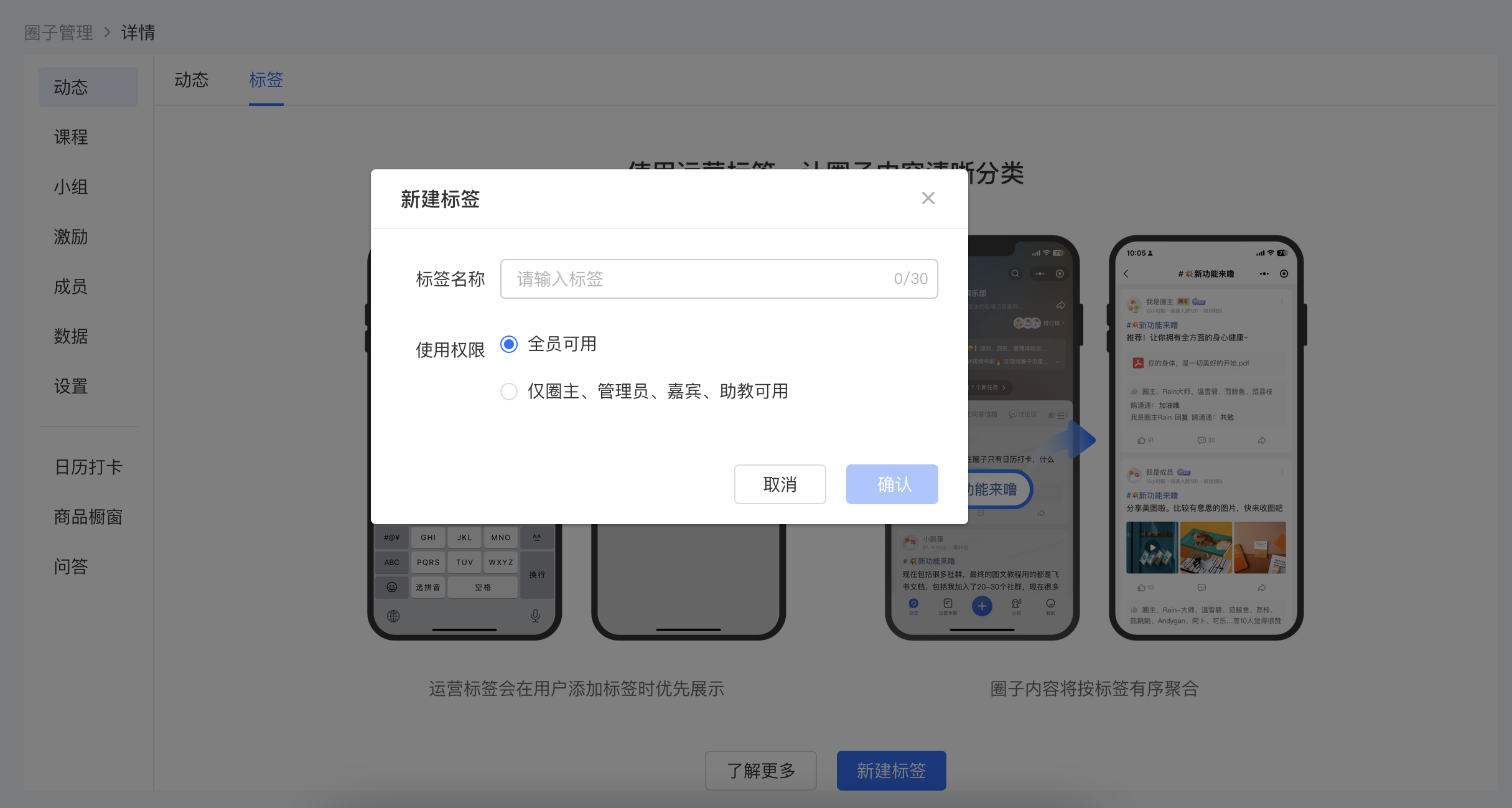This screenshot has height=808, width=1512.
Task: Focus the 标签名称 input field
Action: coord(719,279)
